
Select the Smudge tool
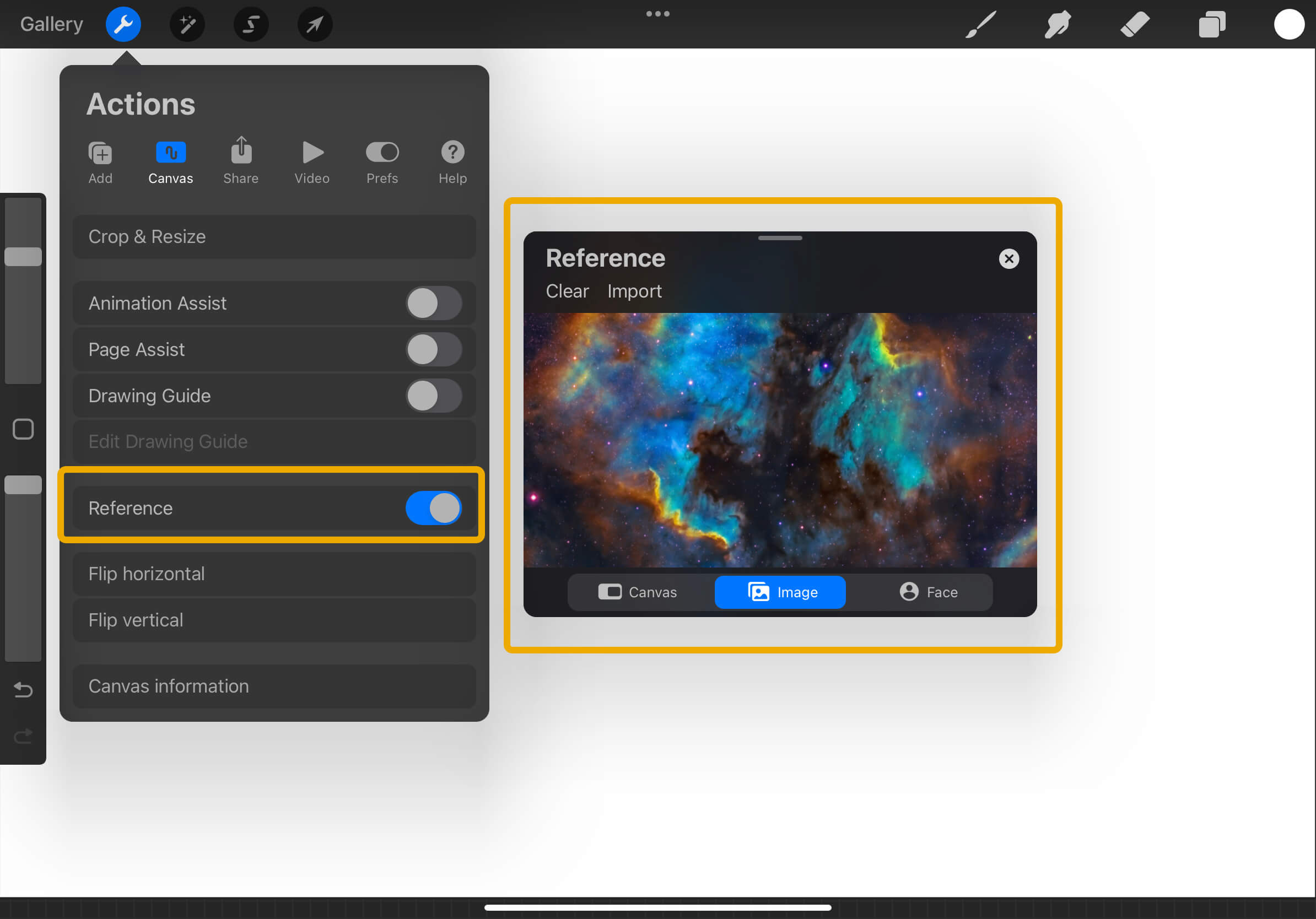click(1057, 24)
